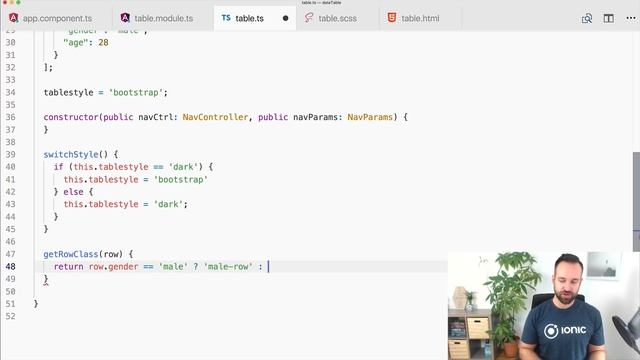
Task: Click line number 47 in the gutter
Action: (x=10, y=254)
